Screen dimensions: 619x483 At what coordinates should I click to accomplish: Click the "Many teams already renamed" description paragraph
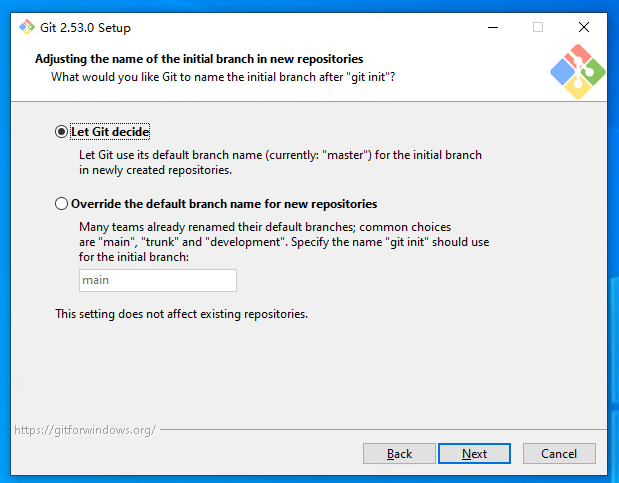pos(271,242)
